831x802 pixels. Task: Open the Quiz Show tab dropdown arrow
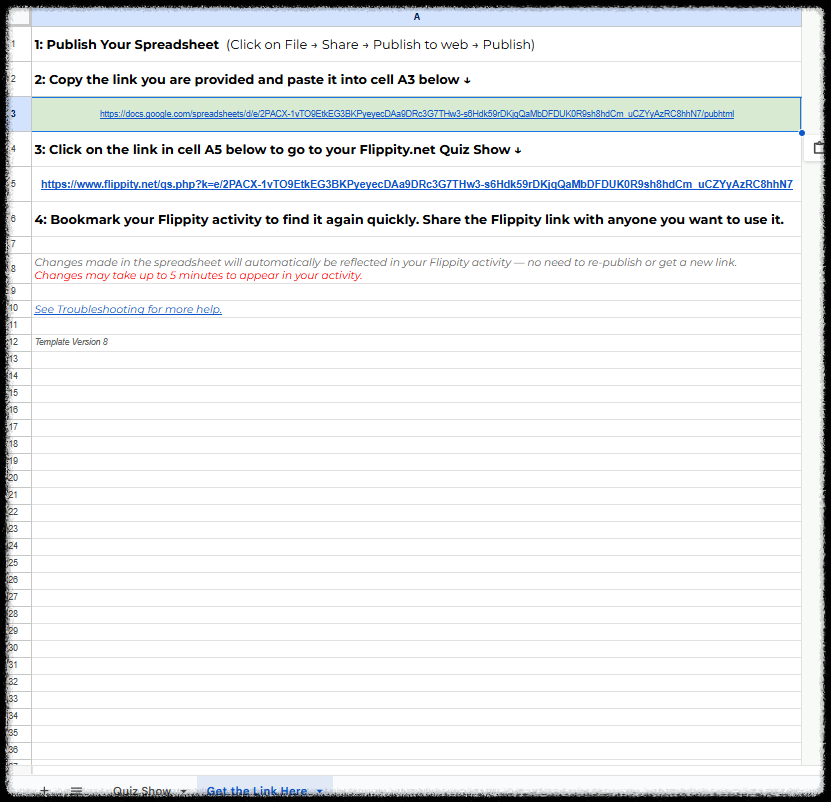click(183, 791)
